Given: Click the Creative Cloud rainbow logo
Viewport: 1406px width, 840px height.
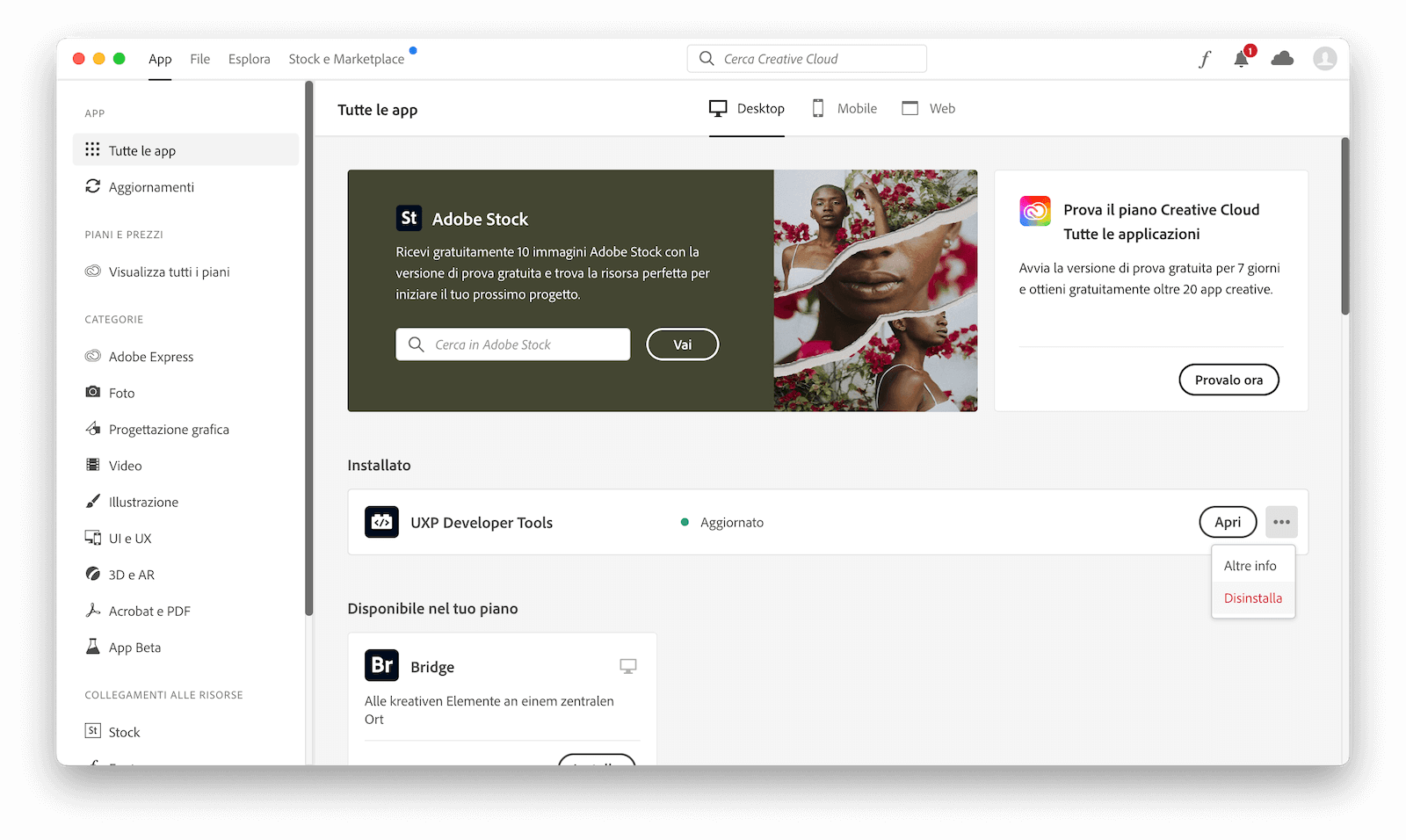Looking at the screenshot, I should click(x=1035, y=211).
